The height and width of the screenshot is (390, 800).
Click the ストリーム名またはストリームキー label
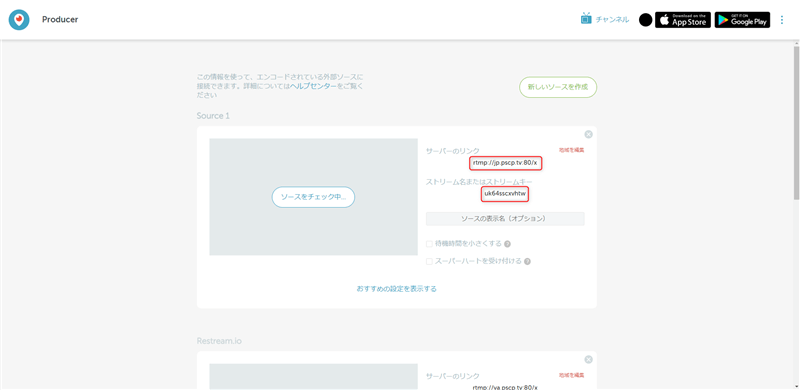[479, 182]
